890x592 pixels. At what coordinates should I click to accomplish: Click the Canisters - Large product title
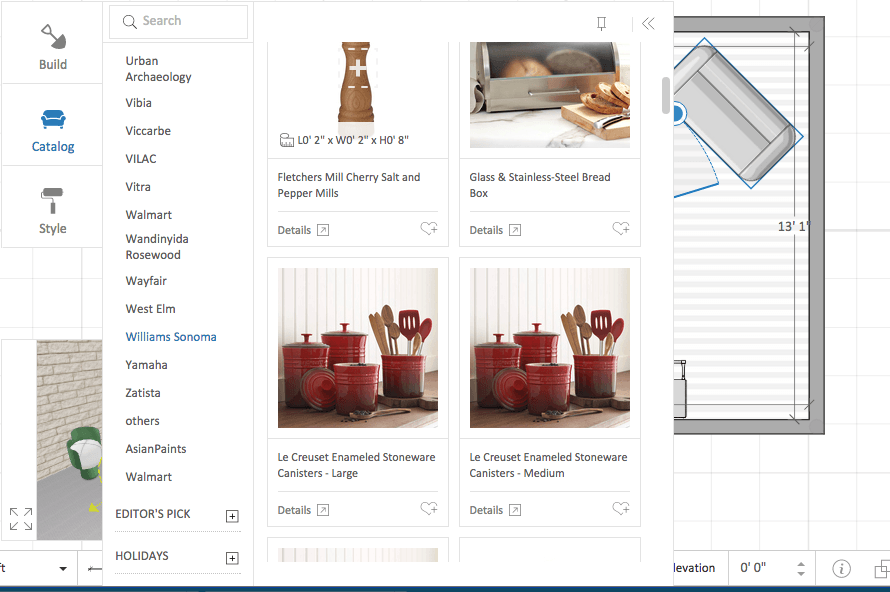[x=356, y=465]
